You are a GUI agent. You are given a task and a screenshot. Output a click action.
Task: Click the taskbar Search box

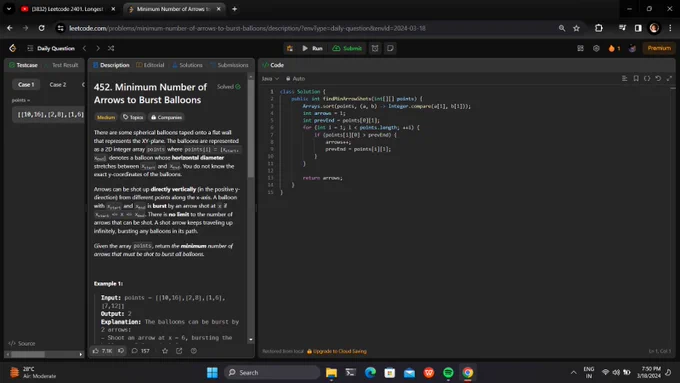pyautogui.click(x=272, y=373)
